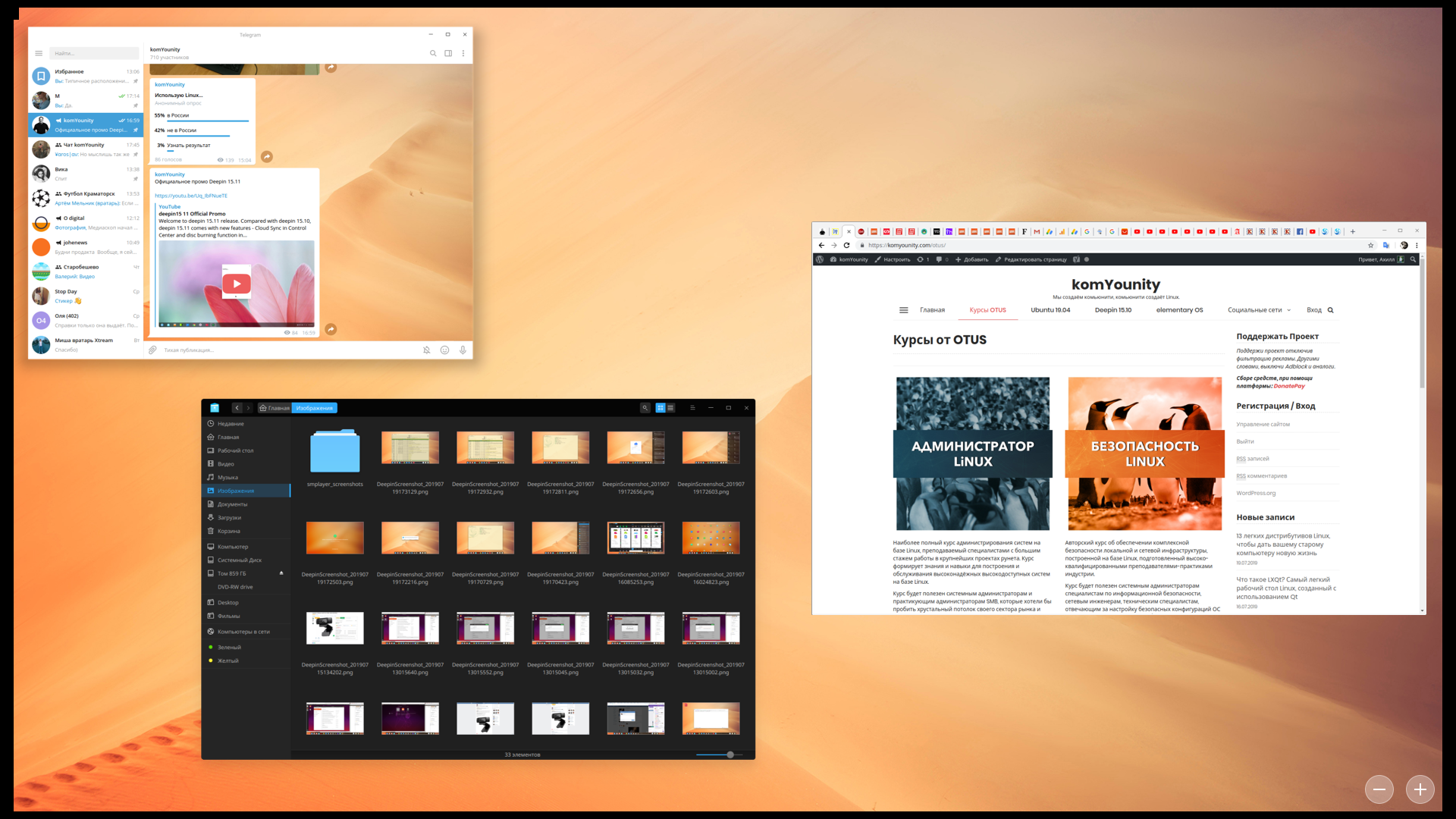
Task: Open Корзина in file manager sidebar
Action: (246, 531)
